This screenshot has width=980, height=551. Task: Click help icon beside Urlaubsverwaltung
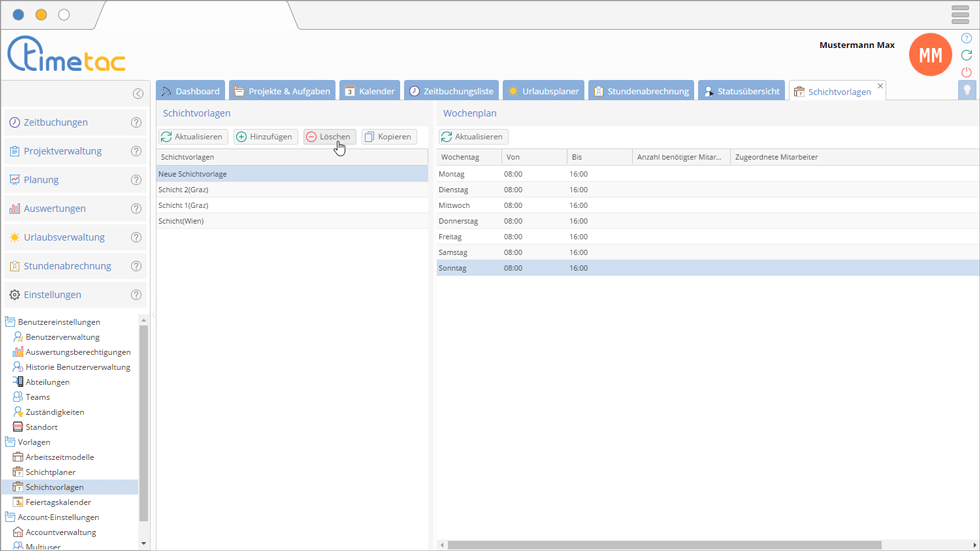coord(136,238)
